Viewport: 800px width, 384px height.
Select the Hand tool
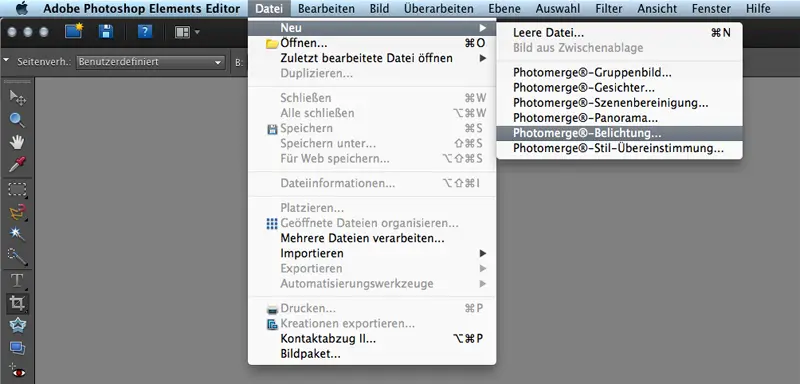(17, 142)
